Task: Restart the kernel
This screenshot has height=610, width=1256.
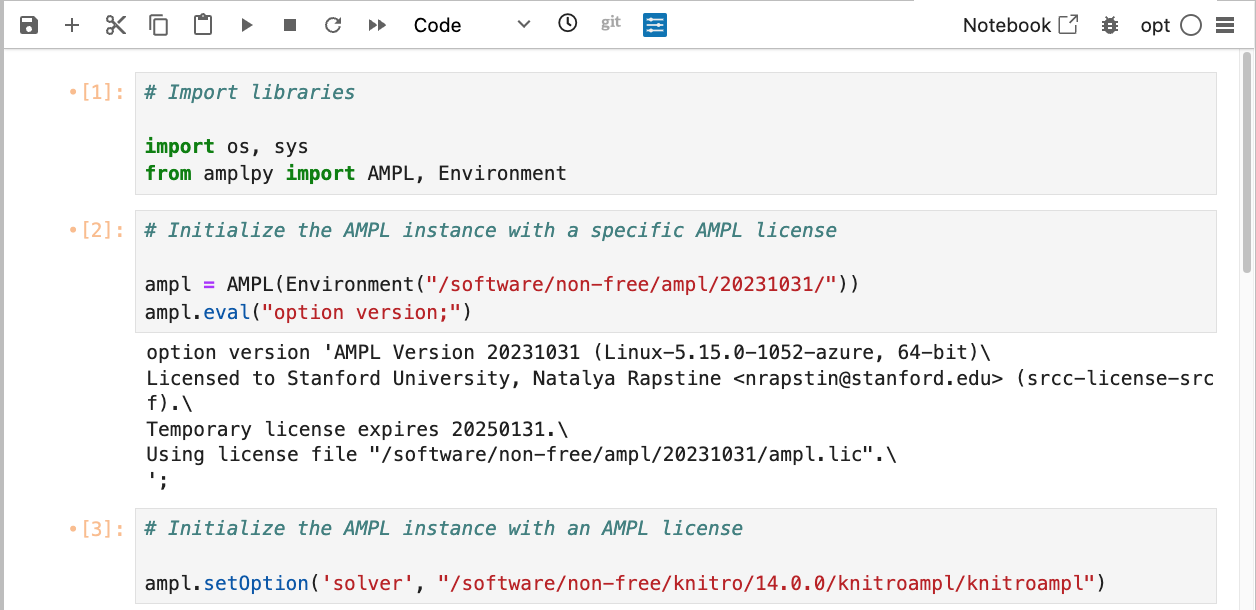Action: [333, 24]
